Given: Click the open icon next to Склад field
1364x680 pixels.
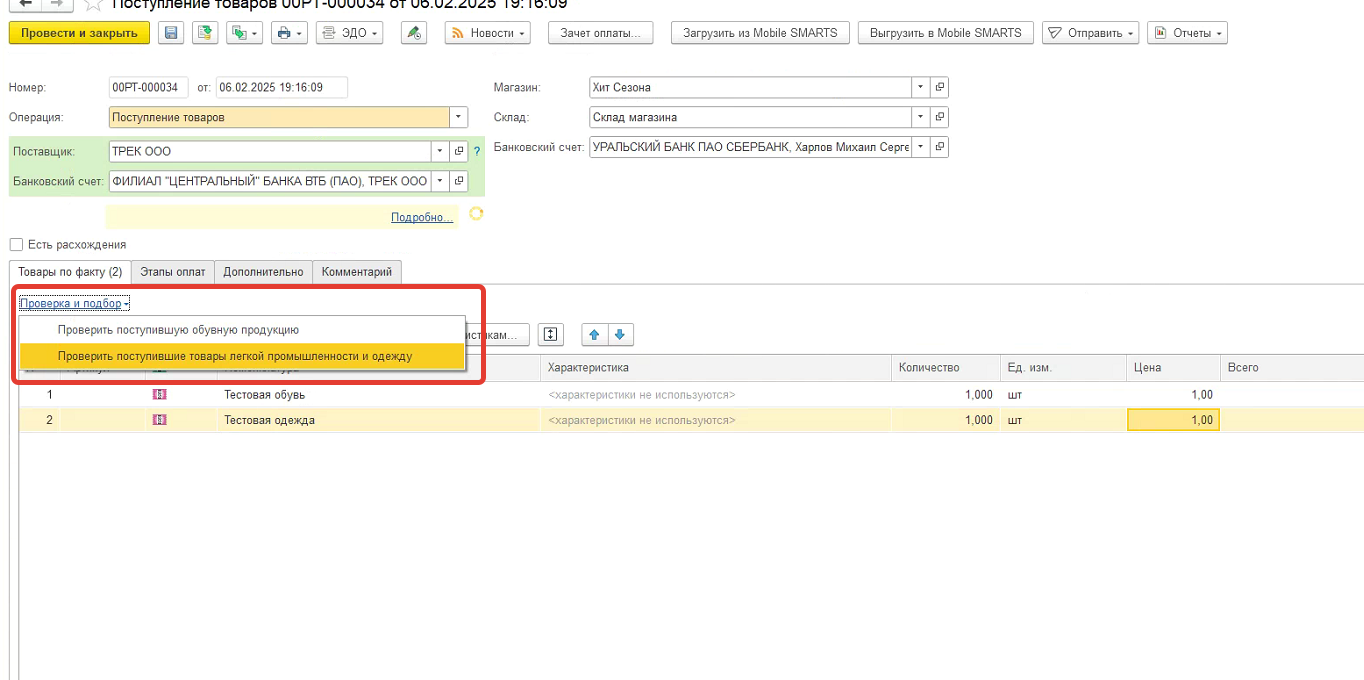Looking at the screenshot, I should [x=939, y=117].
